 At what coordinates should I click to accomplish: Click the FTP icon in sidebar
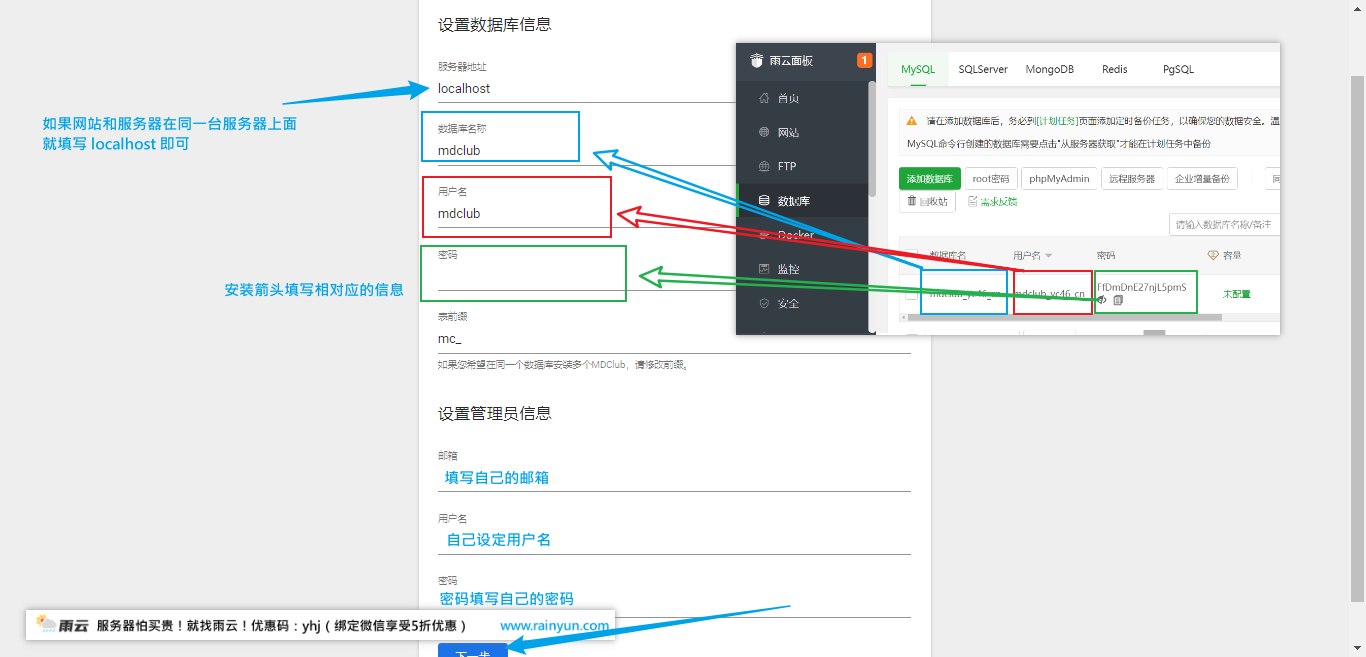click(765, 166)
